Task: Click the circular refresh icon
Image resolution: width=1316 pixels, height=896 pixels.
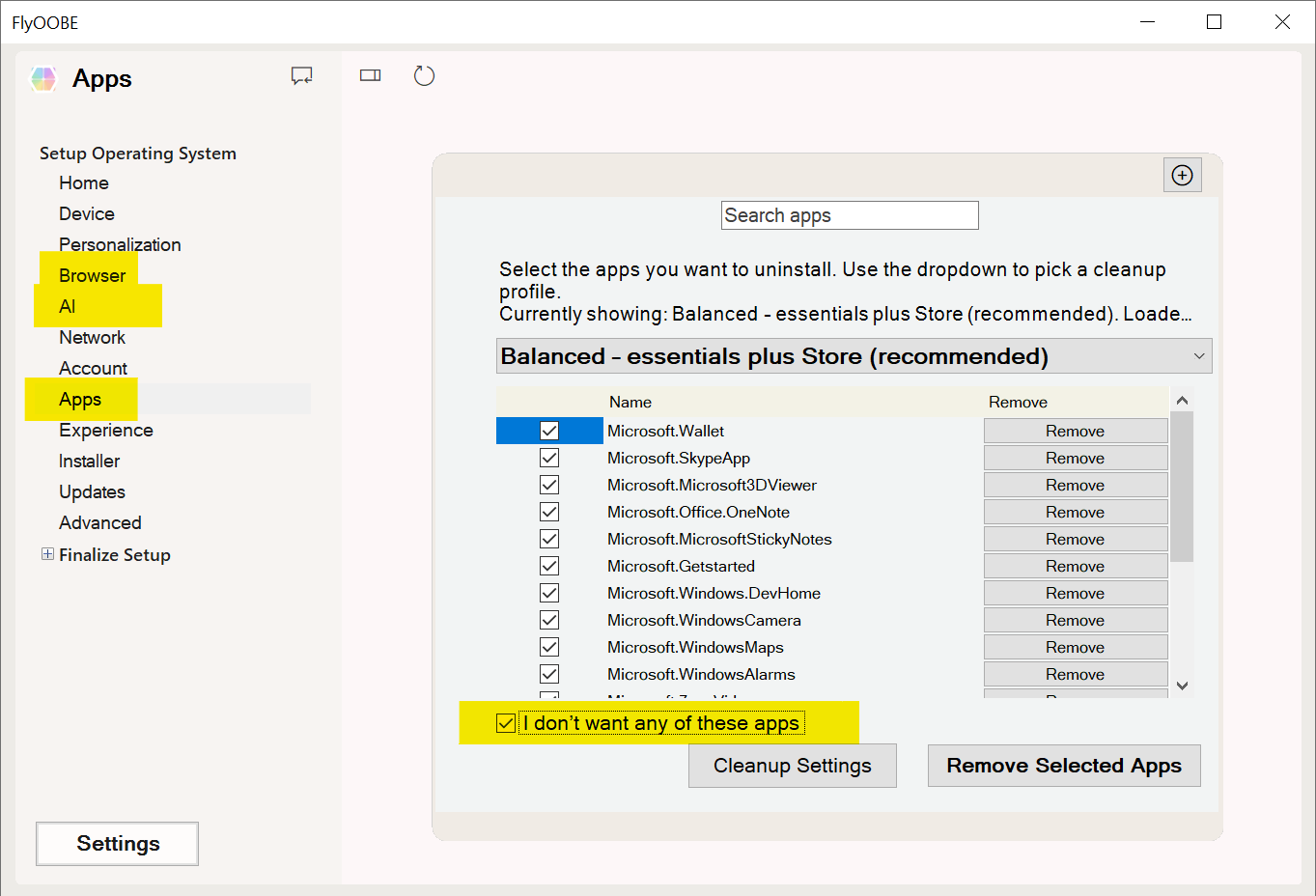Action: pos(424,75)
